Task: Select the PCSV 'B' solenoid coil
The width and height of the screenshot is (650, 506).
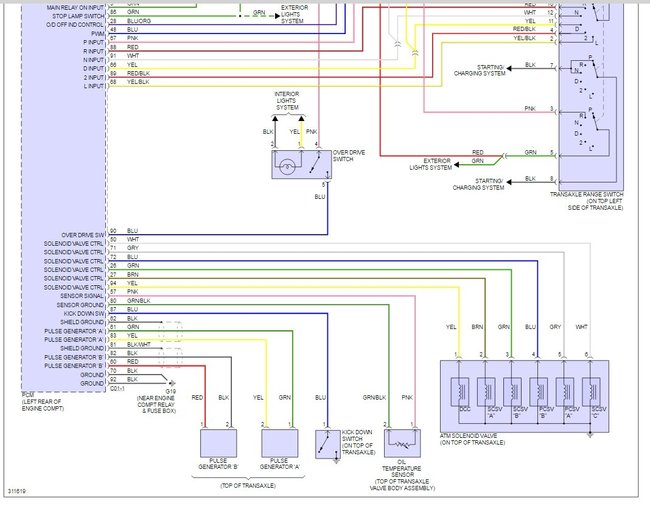Action: tap(539, 392)
